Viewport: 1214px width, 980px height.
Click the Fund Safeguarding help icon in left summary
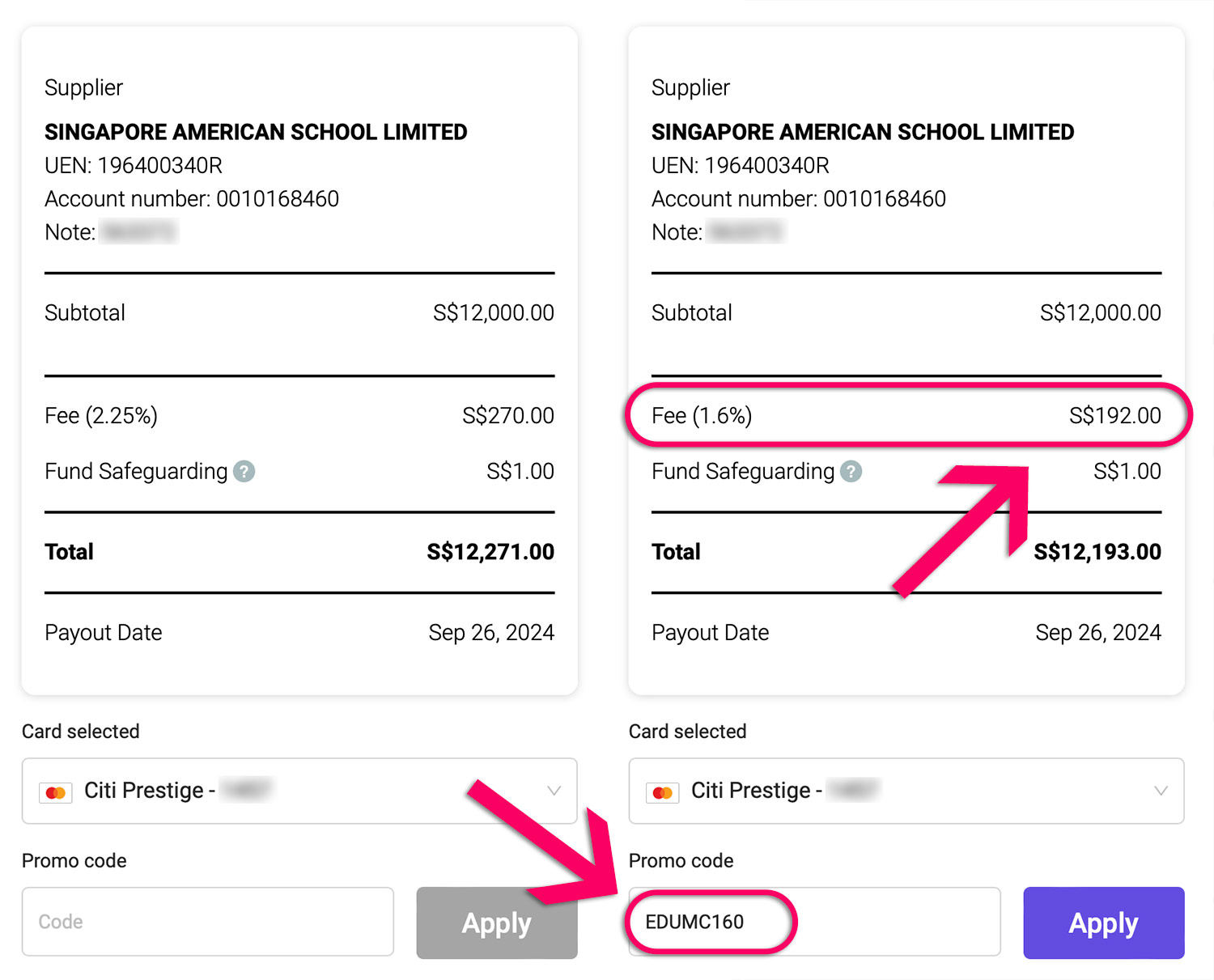click(x=244, y=471)
